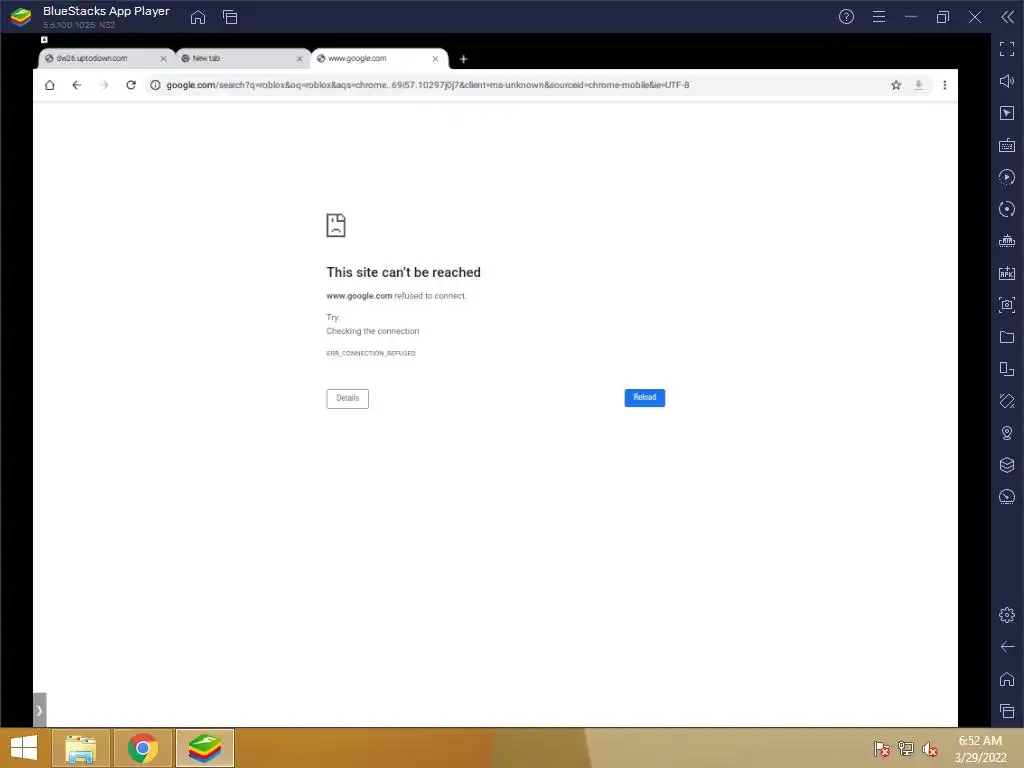1024x768 pixels.
Task: Open the set location pin icon
Action: pyautogui.click(x=1007, y=433)
